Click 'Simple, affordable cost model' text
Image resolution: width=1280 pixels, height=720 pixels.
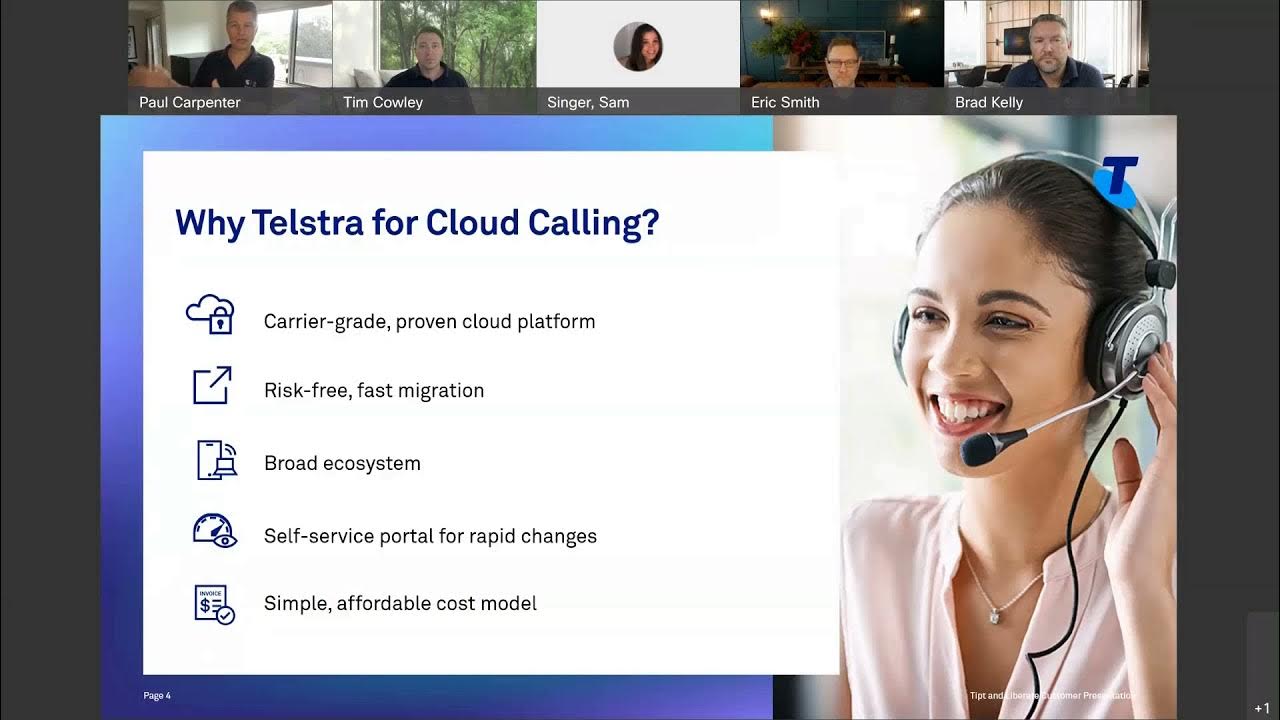(400, 603)
